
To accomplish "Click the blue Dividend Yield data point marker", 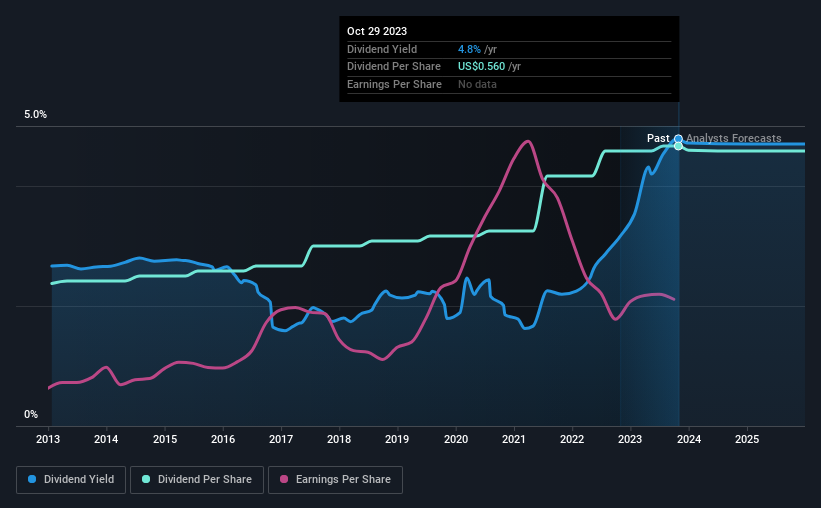I will click(x=678, y=139).
